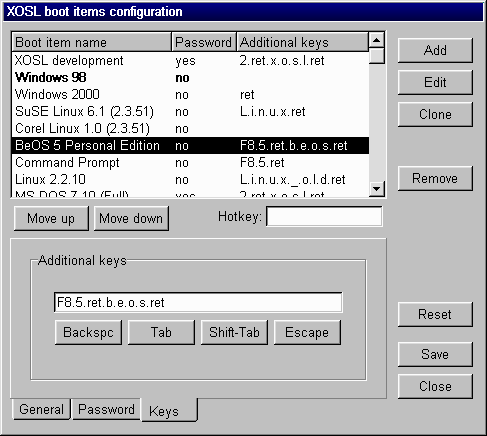Click the Password column header
The width and height of the screenshot is (487, 436).
click(x=204, y=42)
